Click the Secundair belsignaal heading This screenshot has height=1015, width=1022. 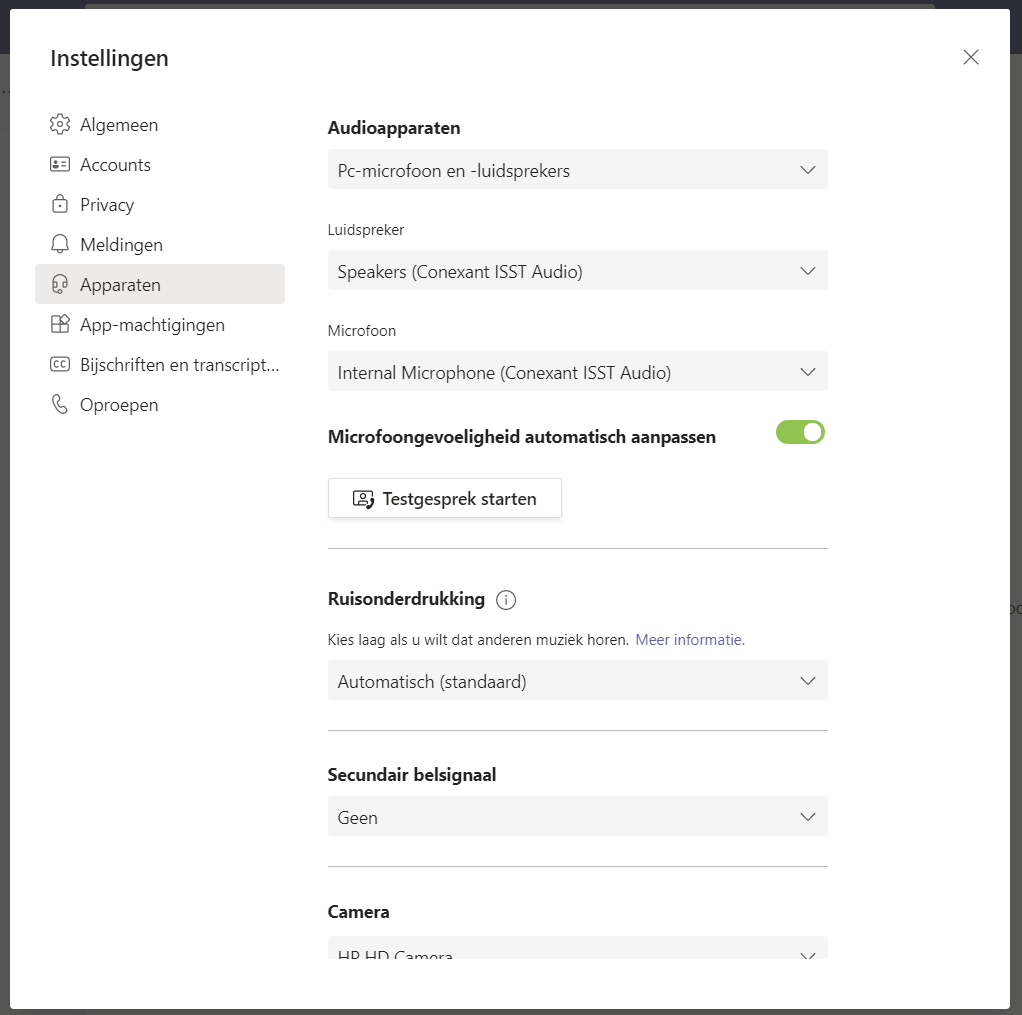click(412, 774)
